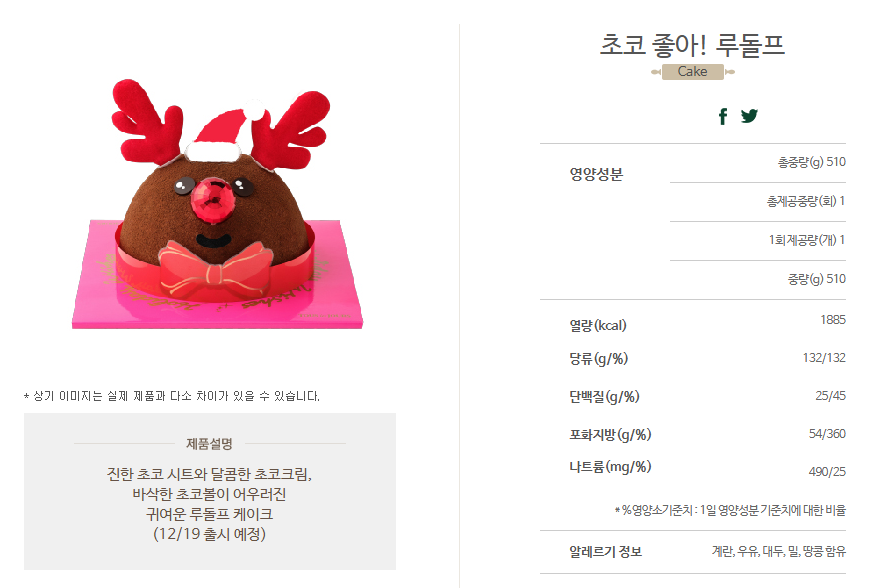Click the 영양성분 section label
The height and width of the screenshot is (588, 871).
point(596,174)
